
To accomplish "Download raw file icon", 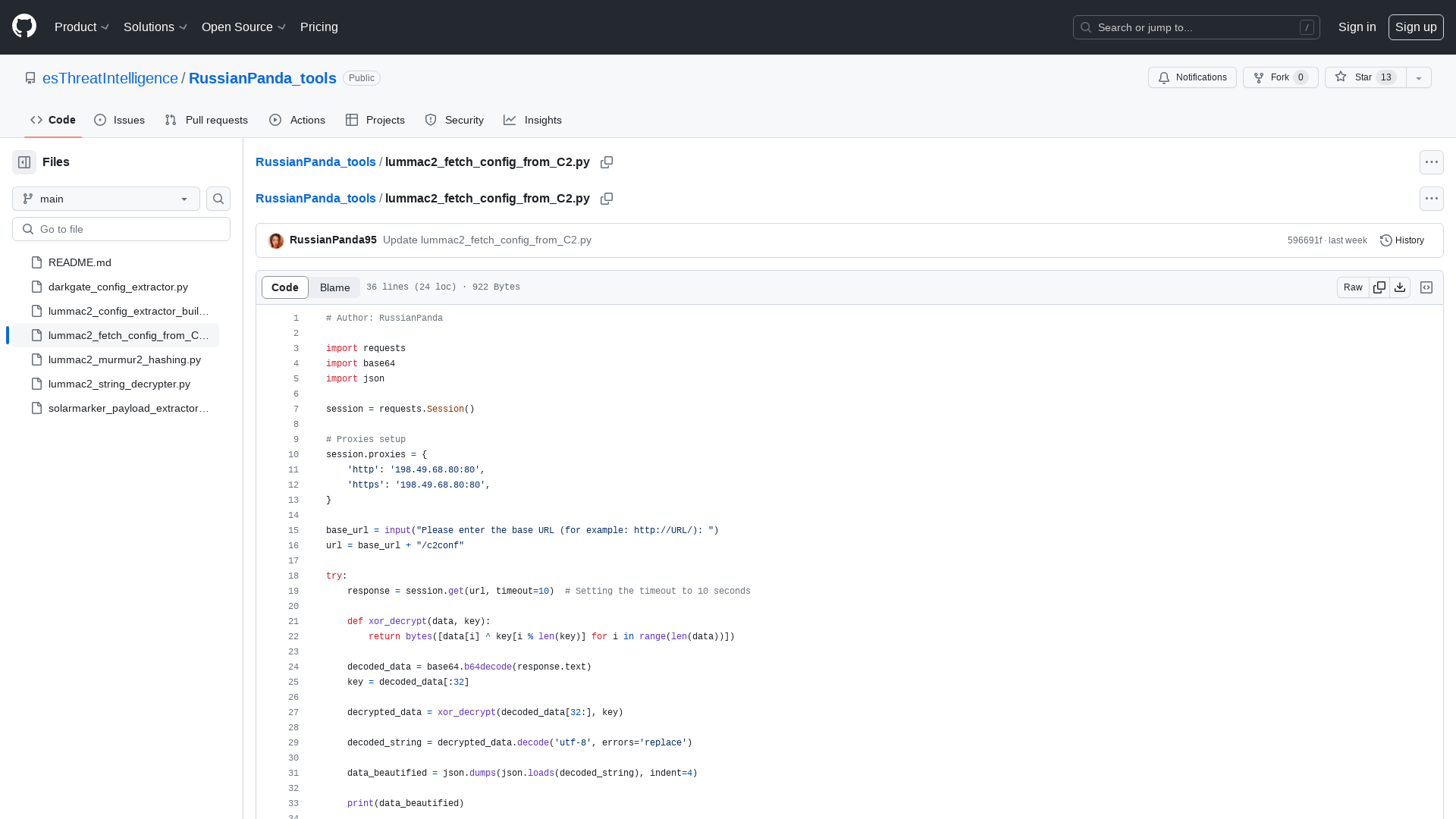I will 1400,287.
